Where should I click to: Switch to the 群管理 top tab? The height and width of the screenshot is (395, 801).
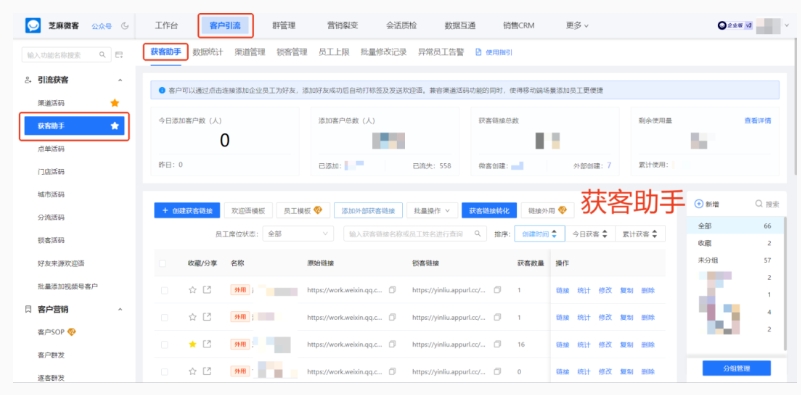[x=284, y=26]
